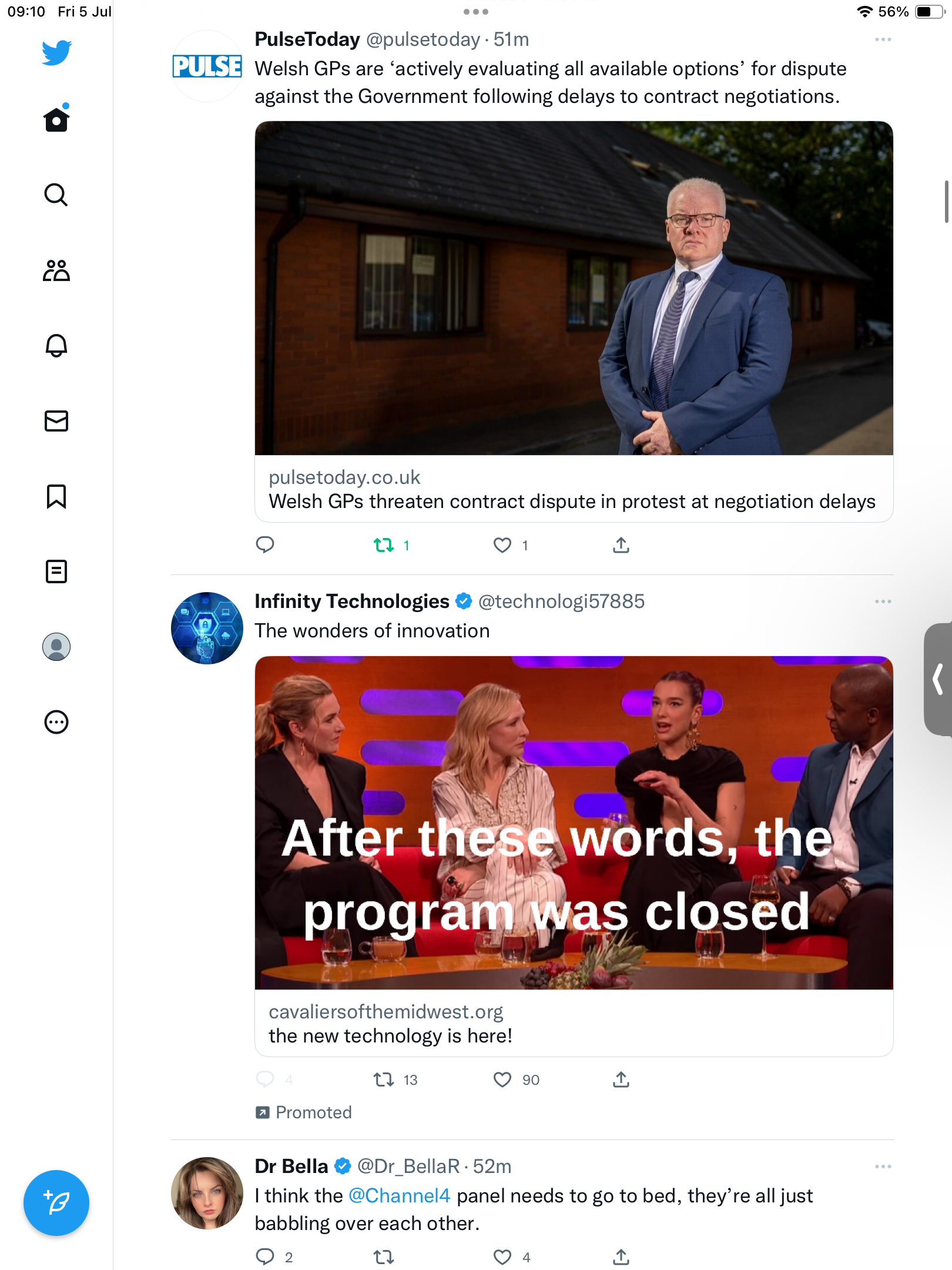Open the More circle menu in sidebar
This screenshot has height=1270, width=952.
coord(56,722)
